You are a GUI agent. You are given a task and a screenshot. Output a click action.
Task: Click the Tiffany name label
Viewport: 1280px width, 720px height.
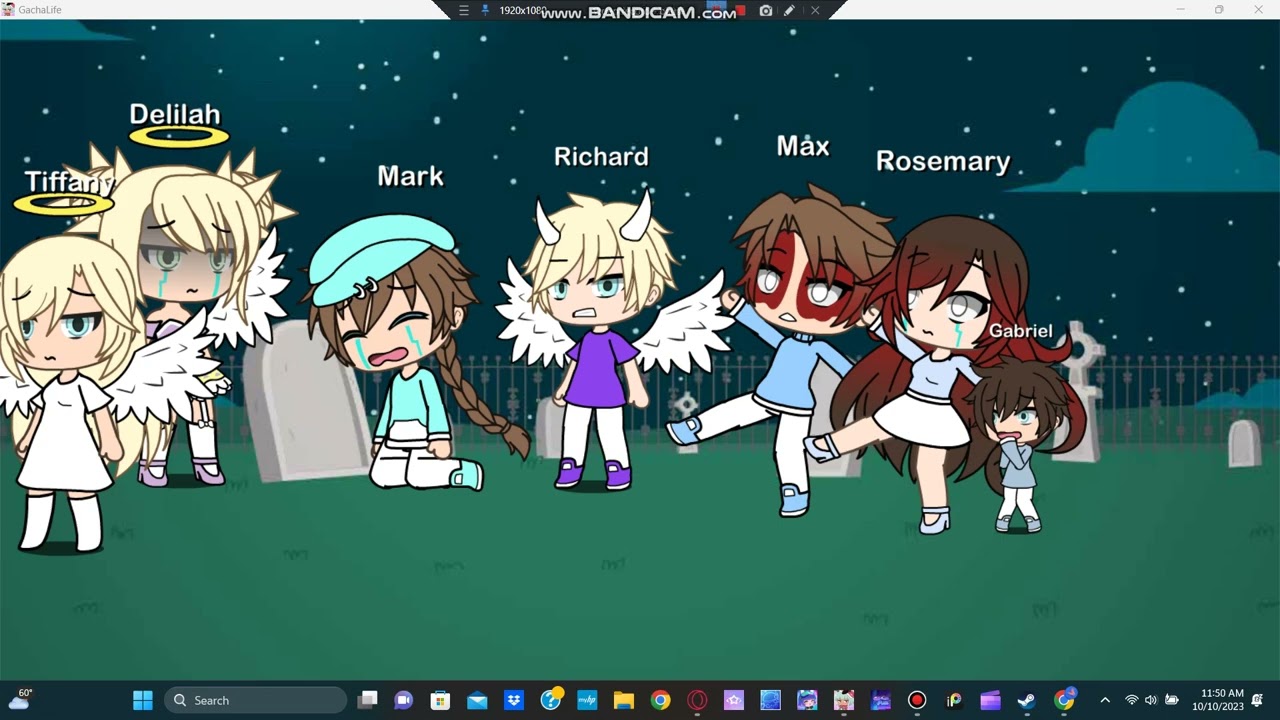[68, 182]
